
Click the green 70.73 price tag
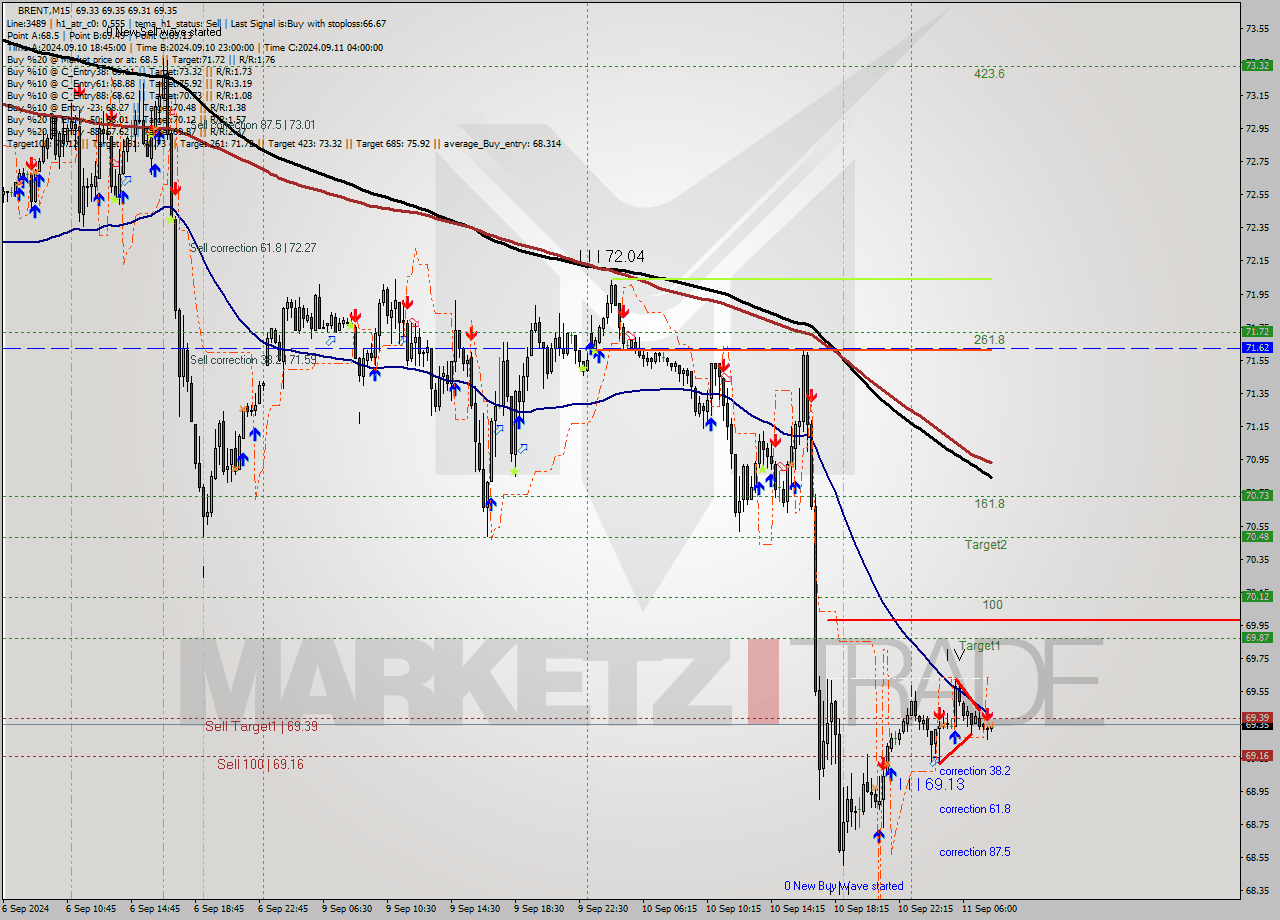1256,495
